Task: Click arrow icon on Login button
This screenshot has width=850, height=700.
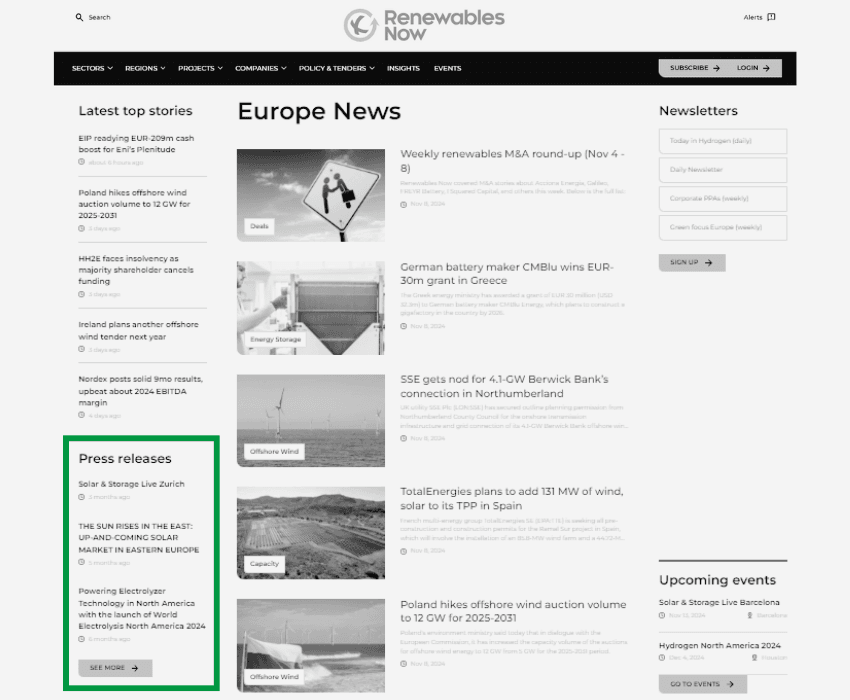Action: (766, 68)
